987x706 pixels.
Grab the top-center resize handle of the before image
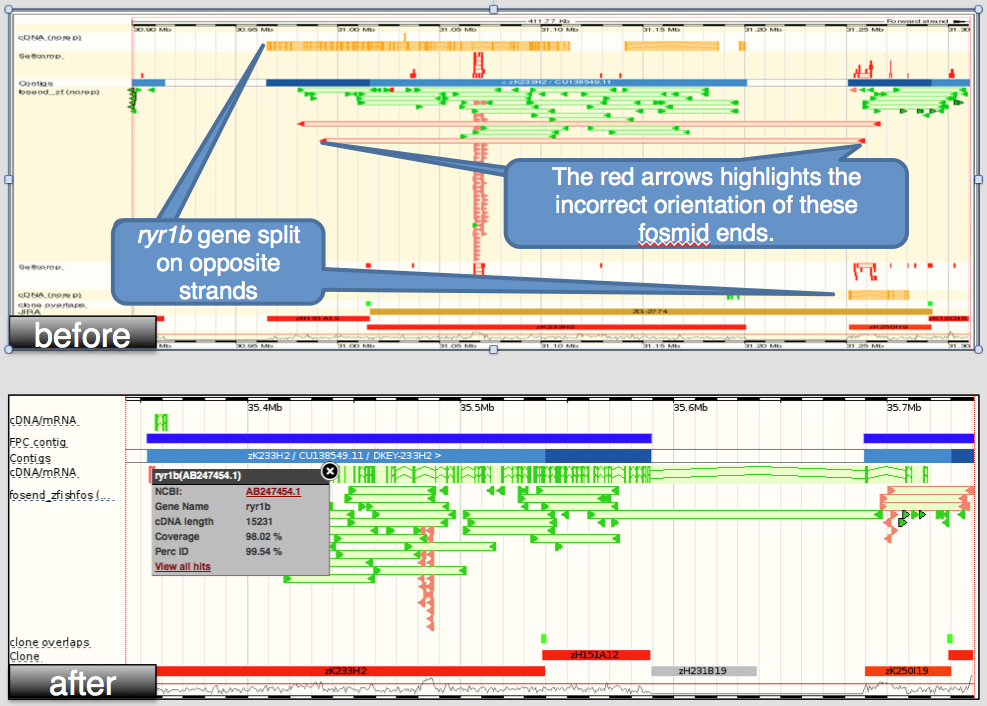click(492, 9)
